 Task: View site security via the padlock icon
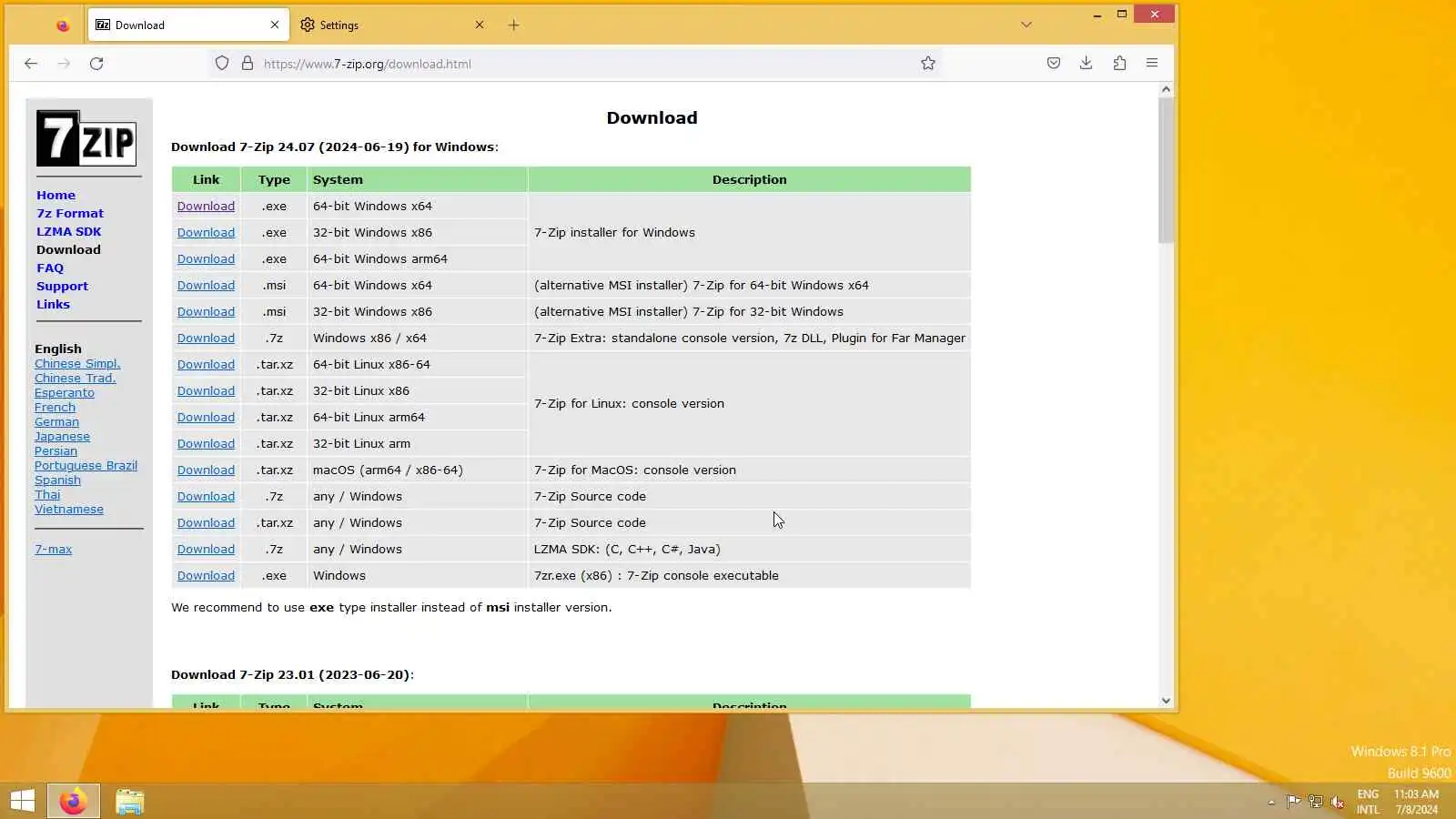[247, 64]
